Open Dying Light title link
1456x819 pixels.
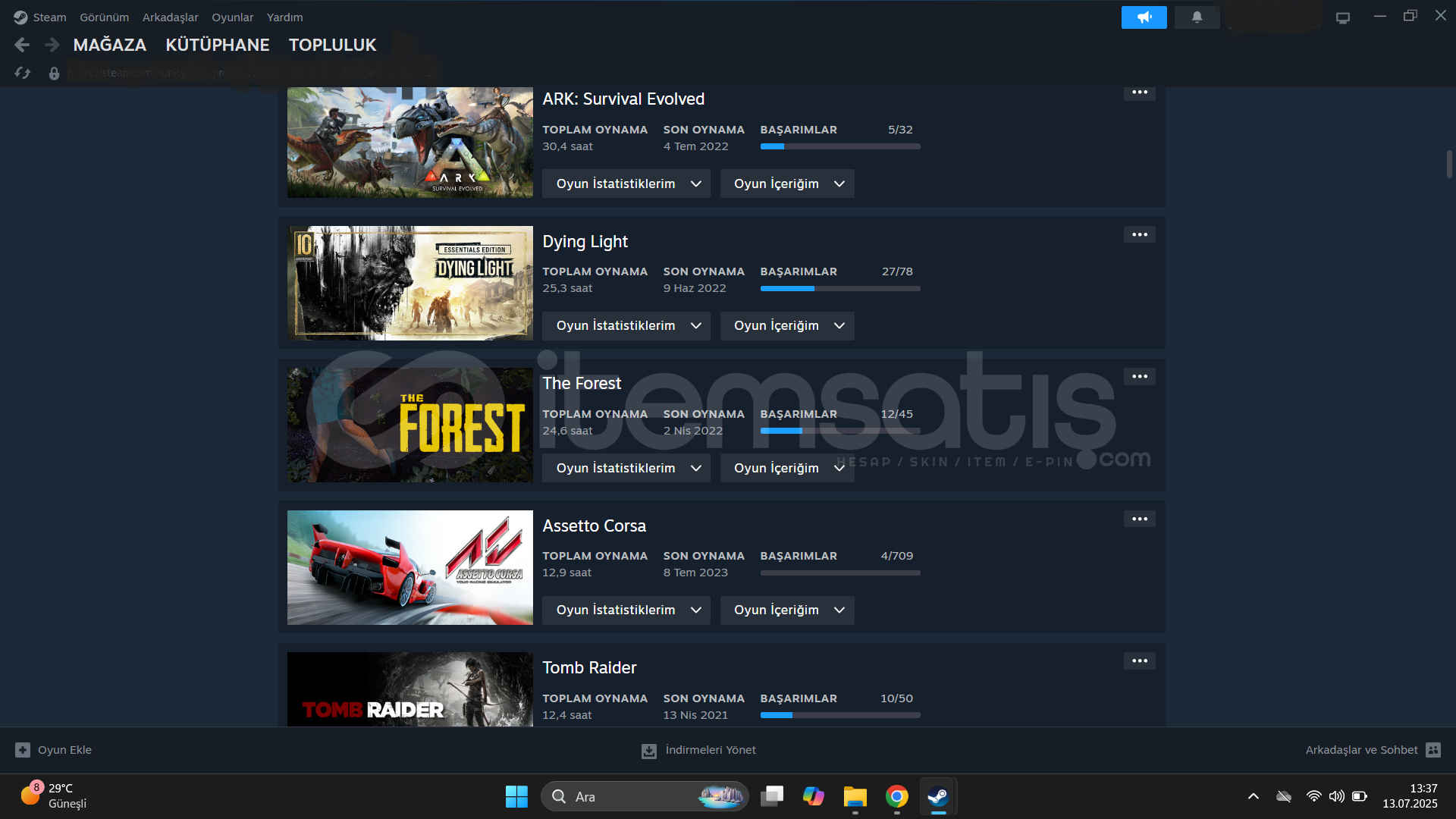coord(585,241)
